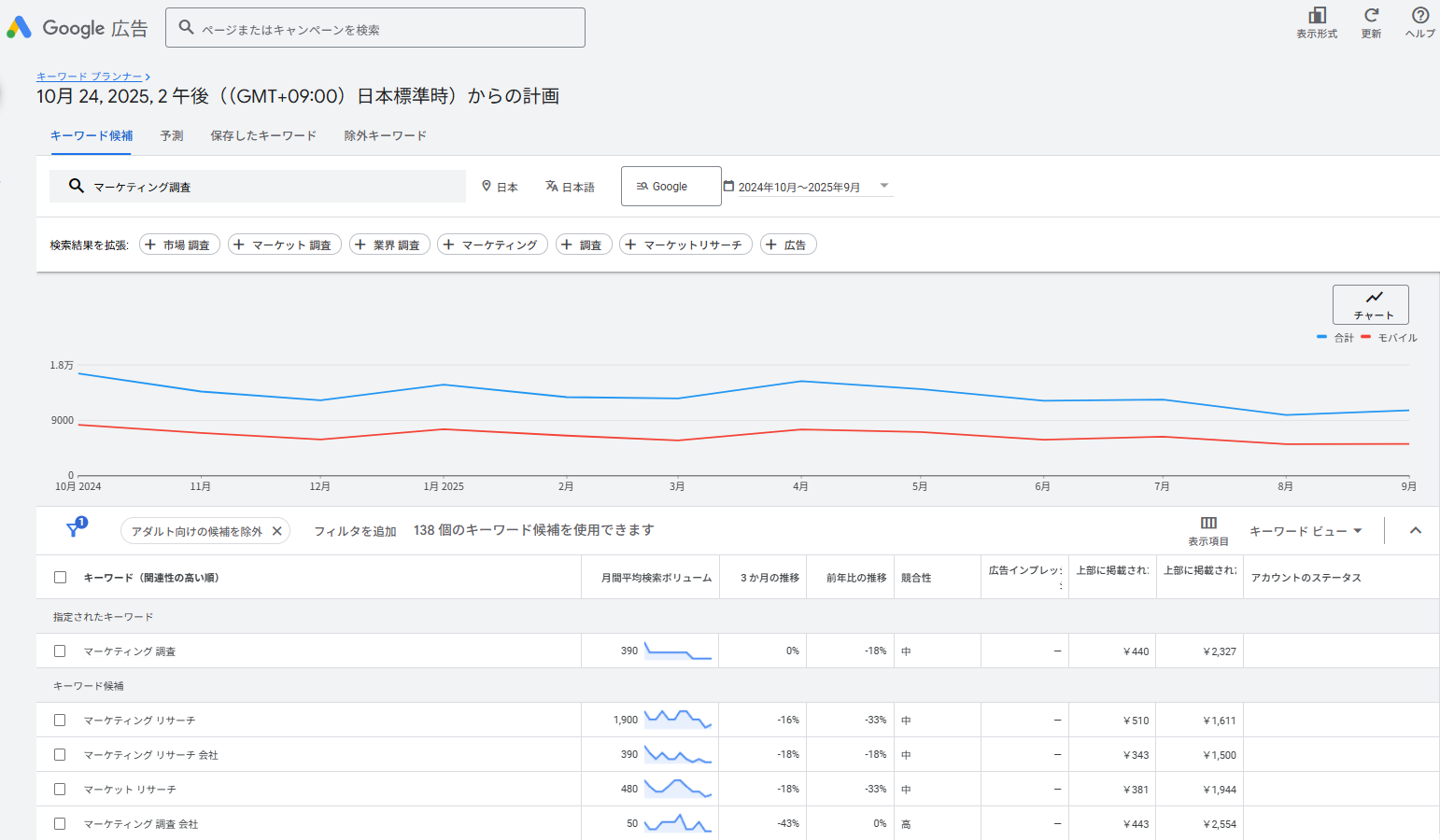Open the date range 2024年10月～2025年9月 dropdown
The width and height of the screenshot is (1440, 840).
pos(809,187)
